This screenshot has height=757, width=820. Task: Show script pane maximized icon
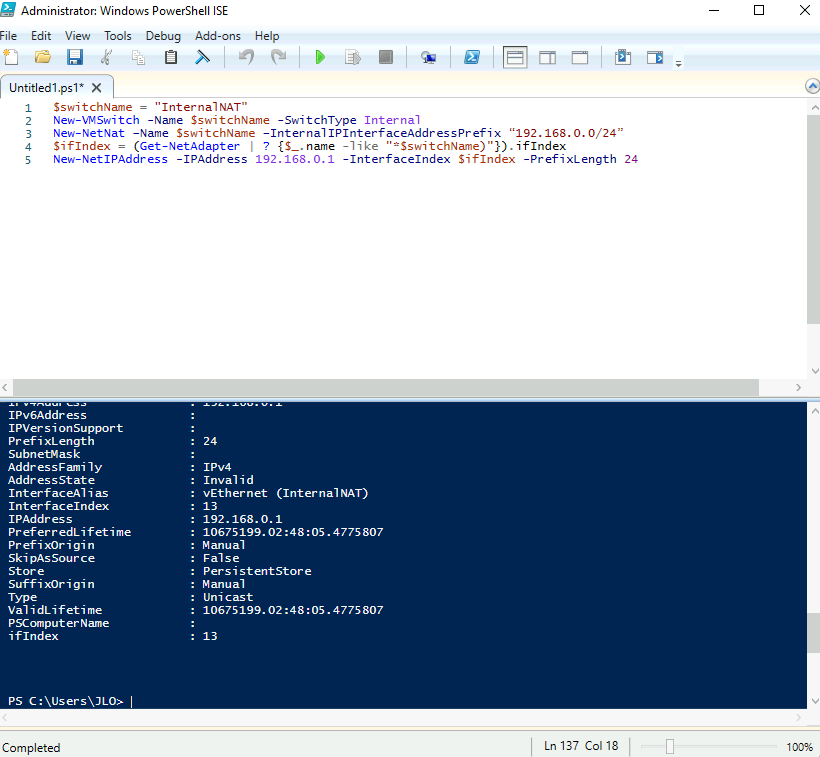[580, 57]
